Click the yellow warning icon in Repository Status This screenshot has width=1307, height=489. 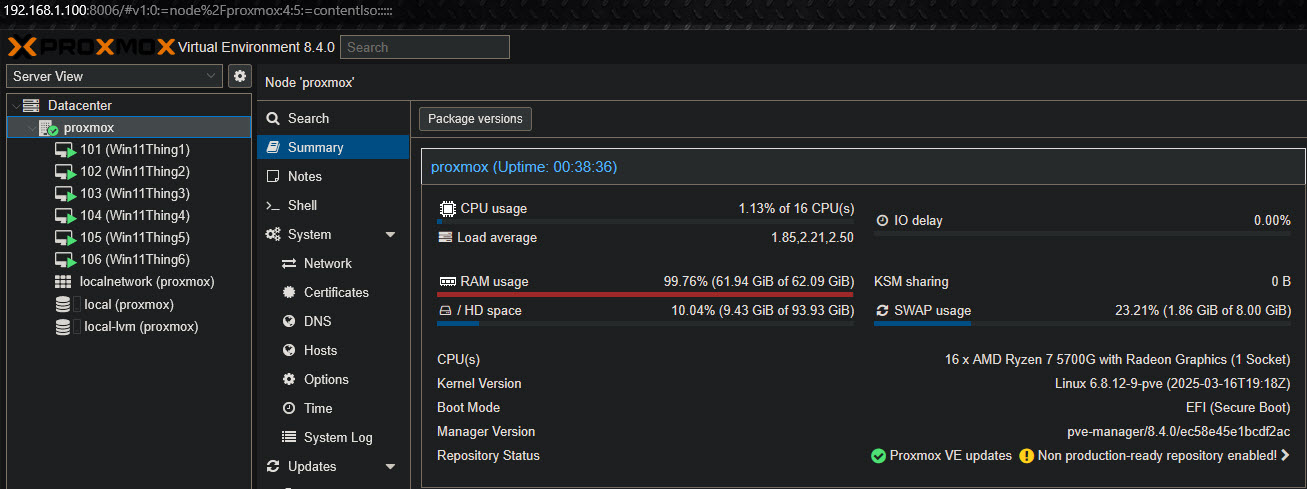click(x=1026, y=456)
